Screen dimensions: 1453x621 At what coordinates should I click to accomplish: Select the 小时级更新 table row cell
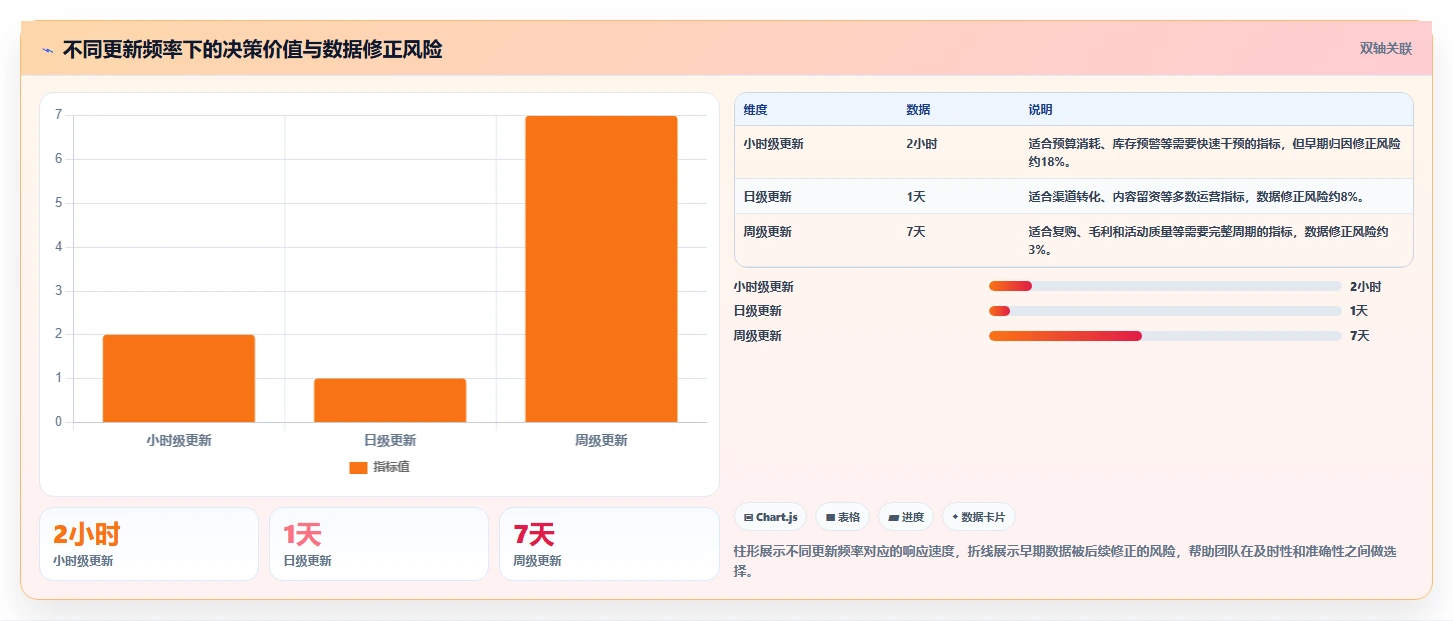pyautogui.click(x=773, y=144)
